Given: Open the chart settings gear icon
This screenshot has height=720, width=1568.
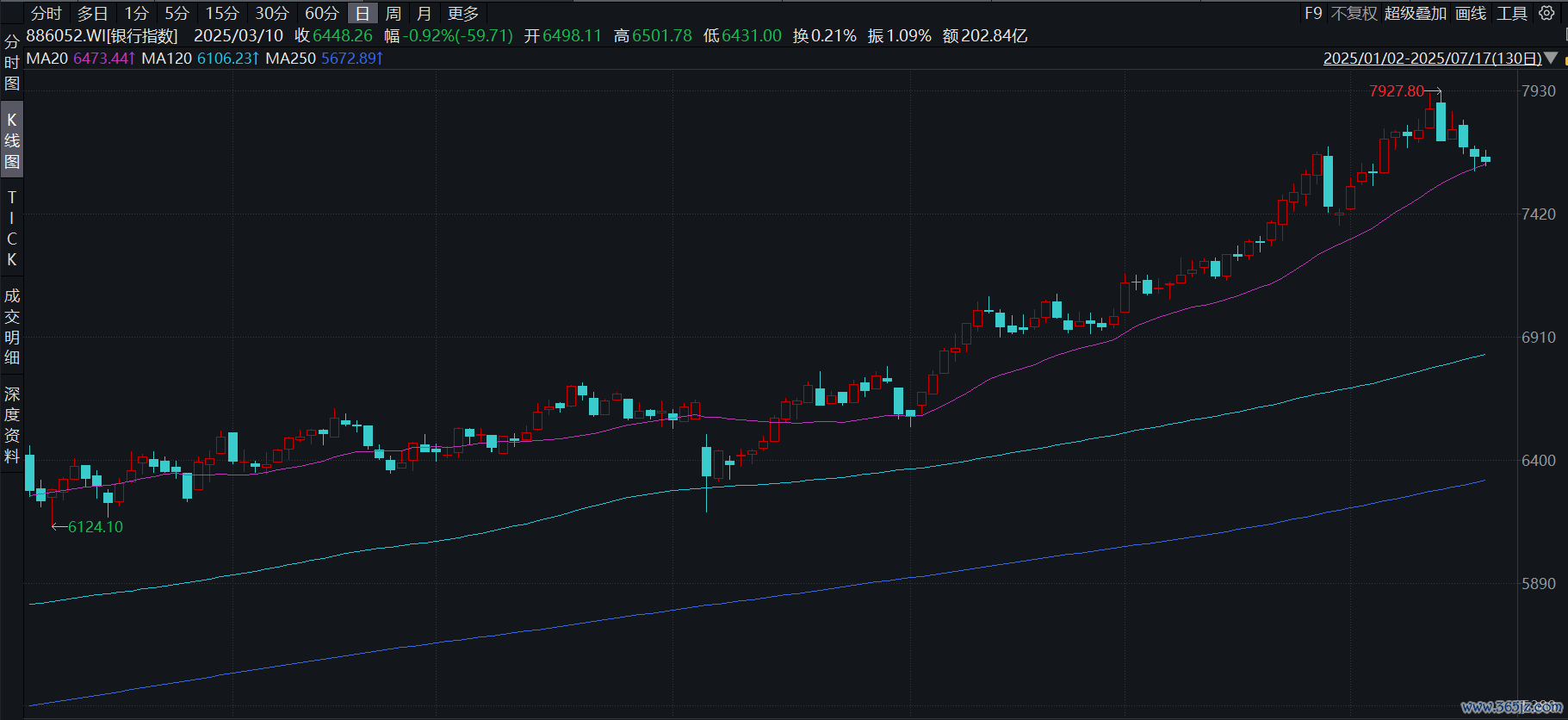Looking at the screenshot, I should click(x=1546, y=13).
